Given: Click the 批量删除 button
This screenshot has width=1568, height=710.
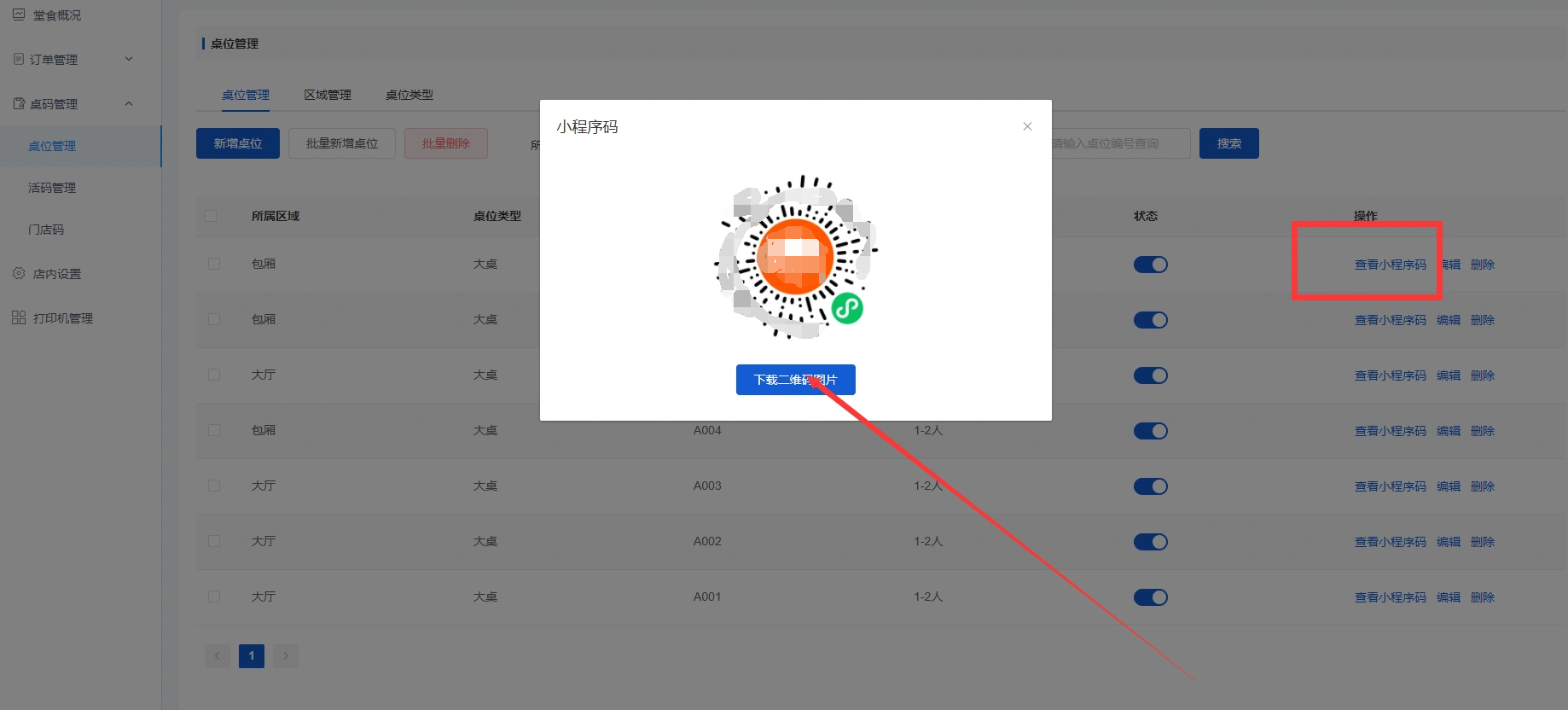Looking at the screenshot, I should click(446, 143).
